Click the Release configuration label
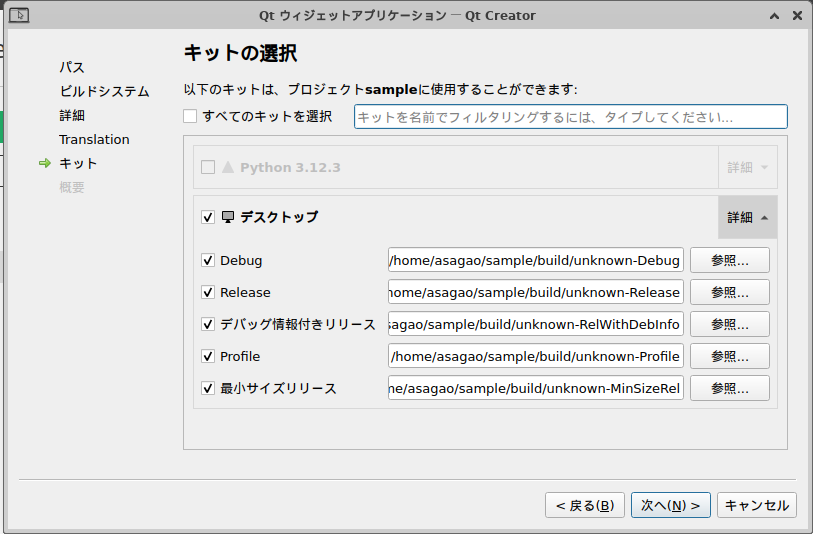The width and height of the screenshot is (813, 534). tap(245, 292)
